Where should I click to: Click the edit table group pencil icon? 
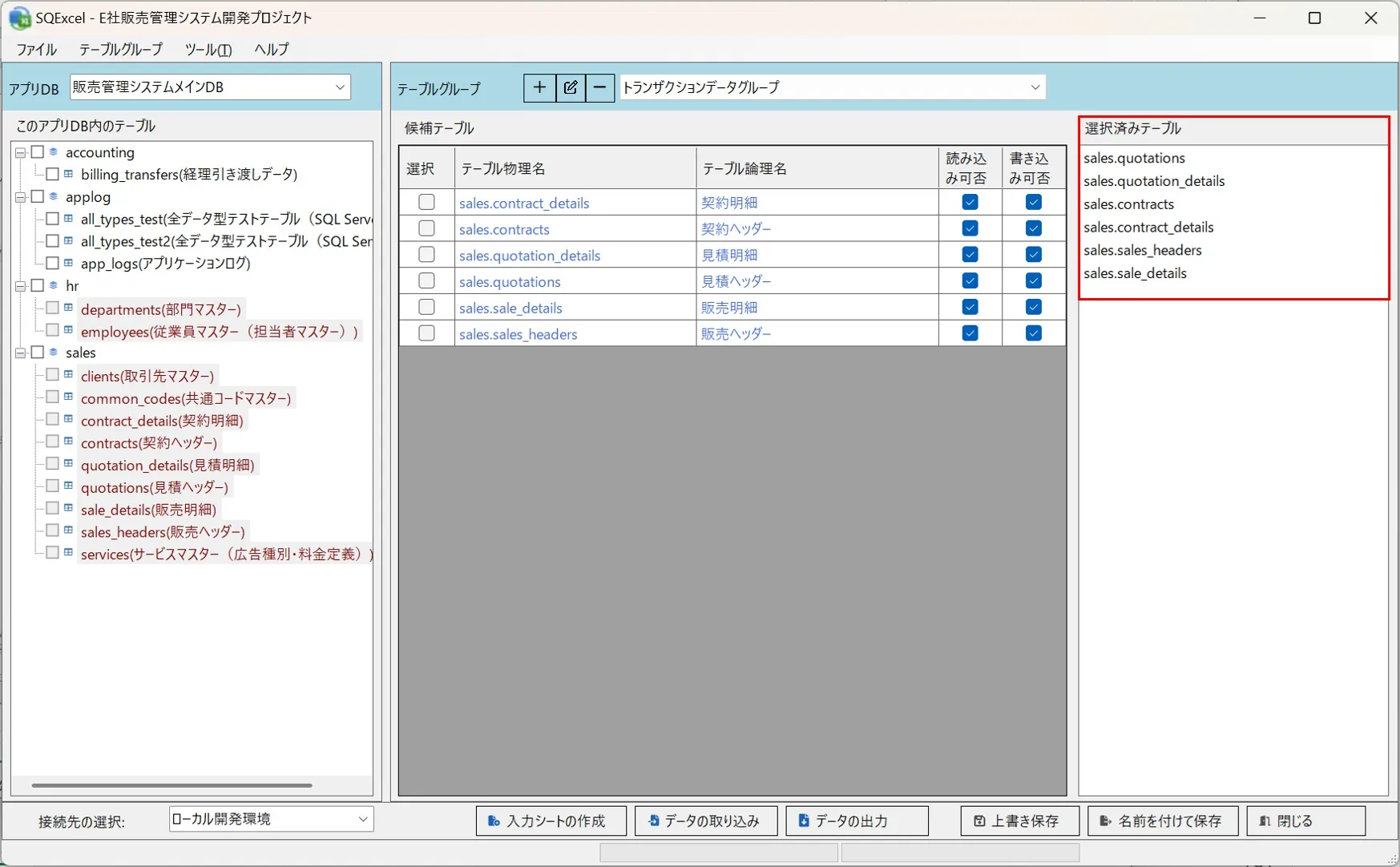(571, 87)
